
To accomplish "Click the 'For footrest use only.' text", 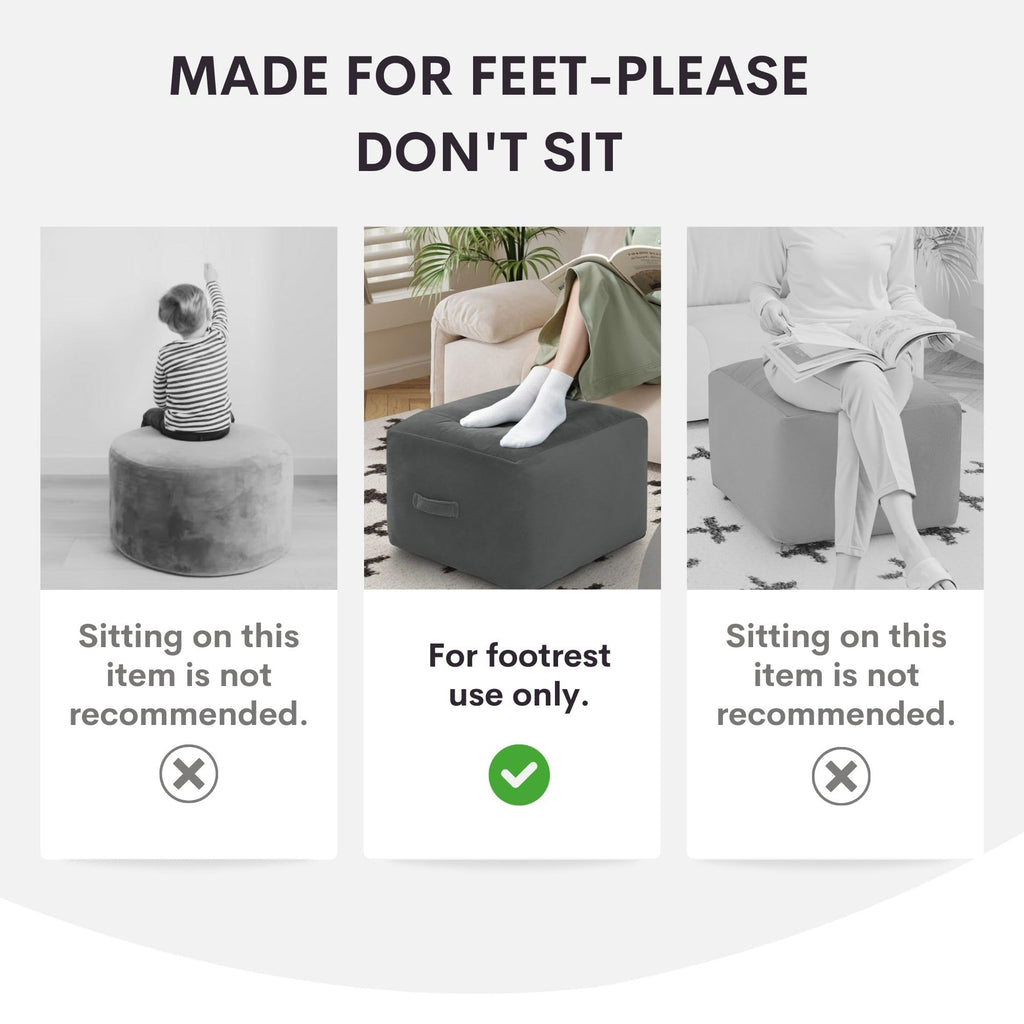I will point(519,675).
